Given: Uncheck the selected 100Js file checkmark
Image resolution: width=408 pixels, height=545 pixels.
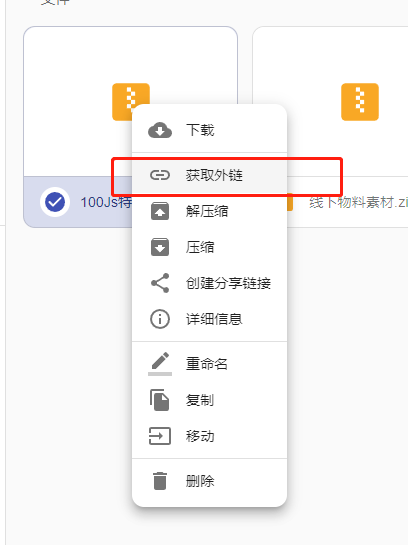Looking at the screenshot, I should [x=55, y=202].
